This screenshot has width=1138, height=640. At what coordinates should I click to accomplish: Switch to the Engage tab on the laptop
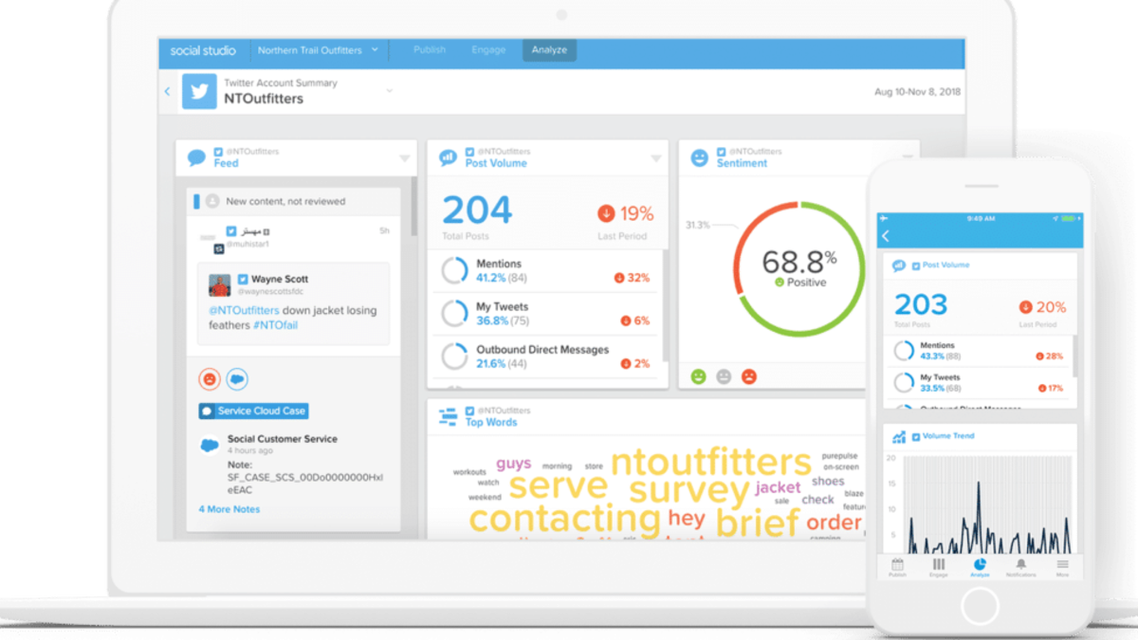[x=488, y=50]
